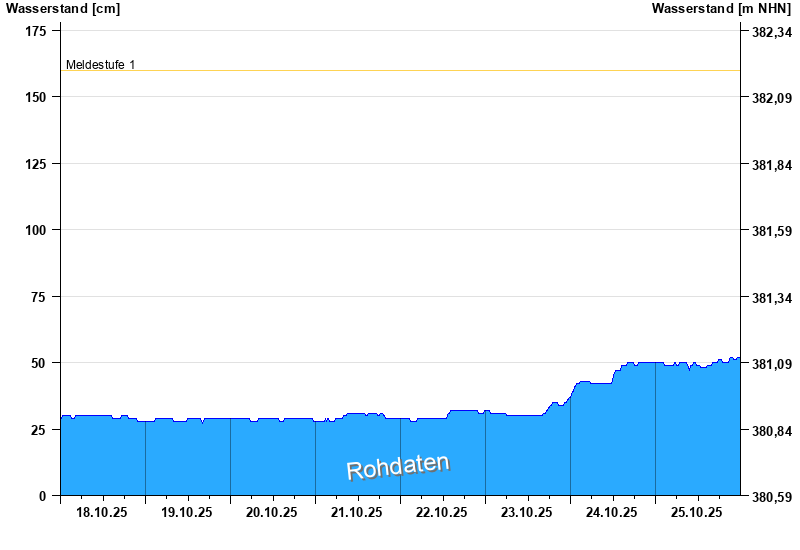Screen dimensions: 800x550
Task: Click the 380,84 m NHN value
Action: point(772,432)
